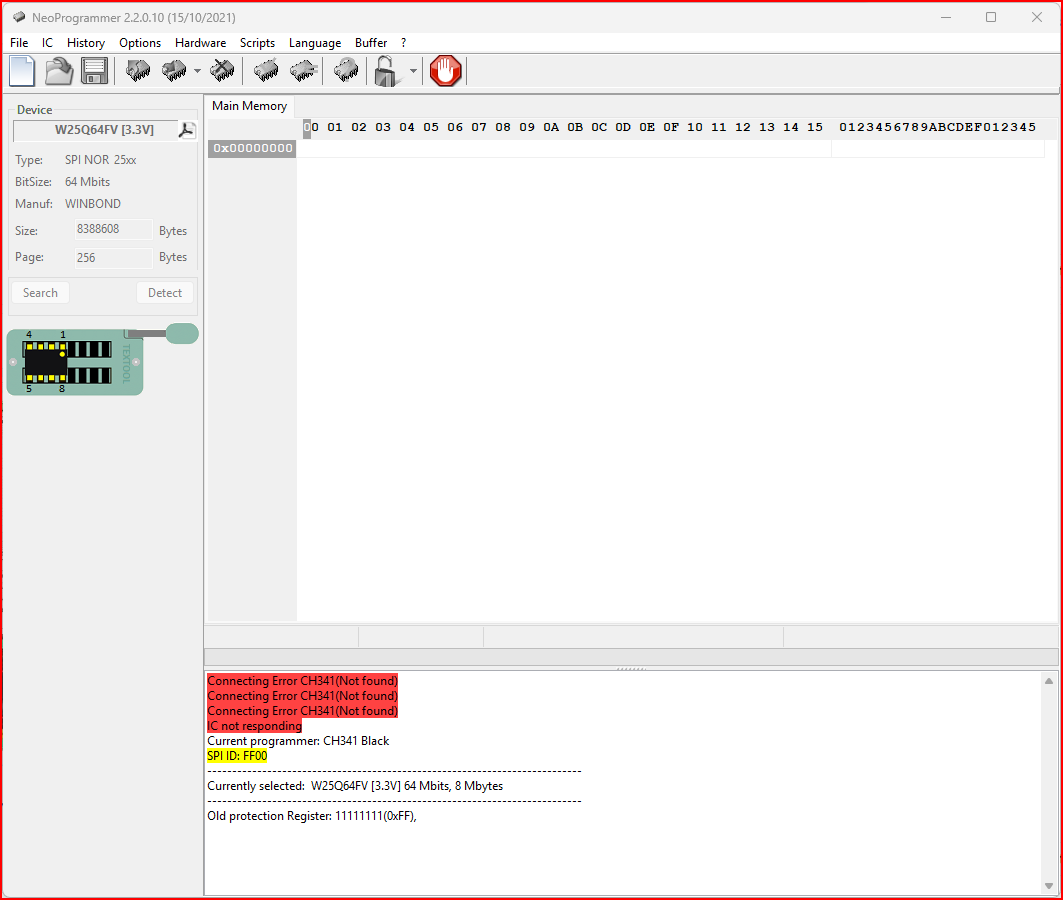
Task: Open a firmware file with folder icon
Action: pos(59,71)
